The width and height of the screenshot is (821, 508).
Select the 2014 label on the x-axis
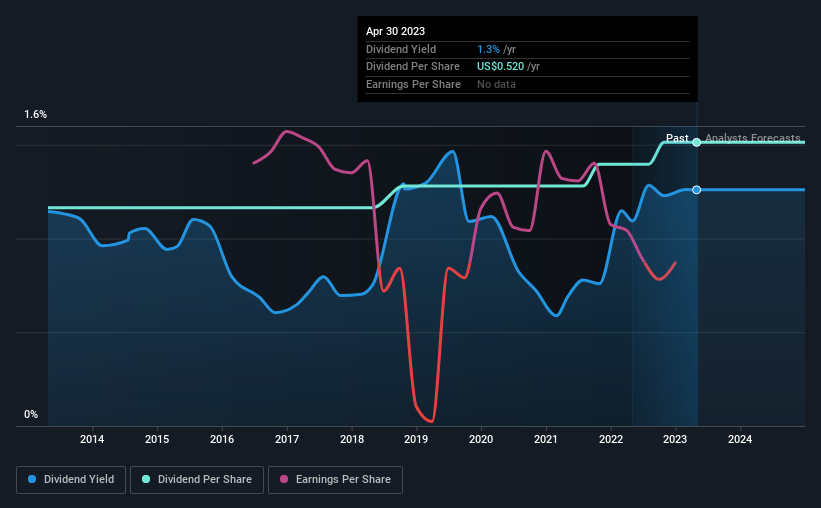tap(92, 439)
